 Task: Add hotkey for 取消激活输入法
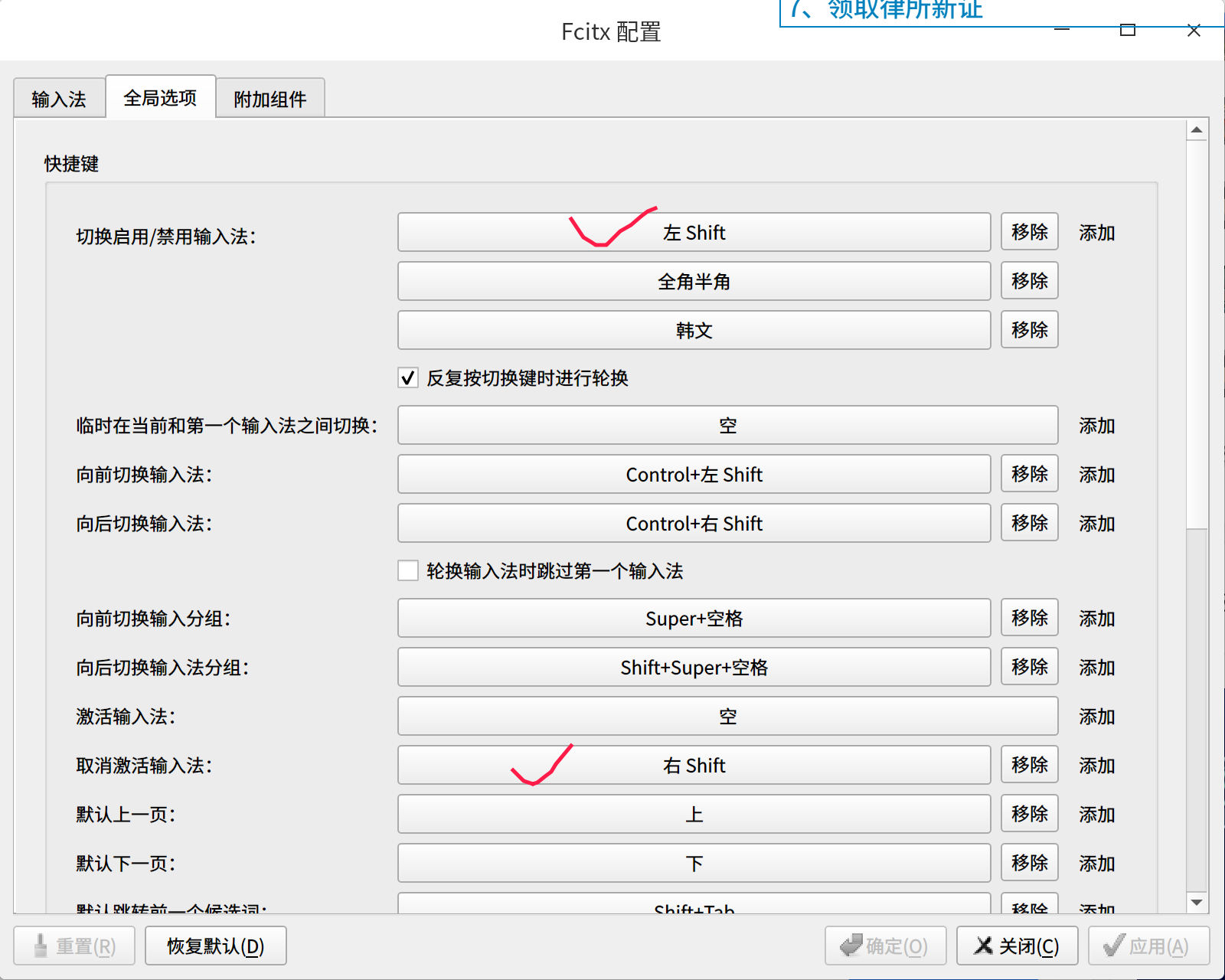[1097, 766]
